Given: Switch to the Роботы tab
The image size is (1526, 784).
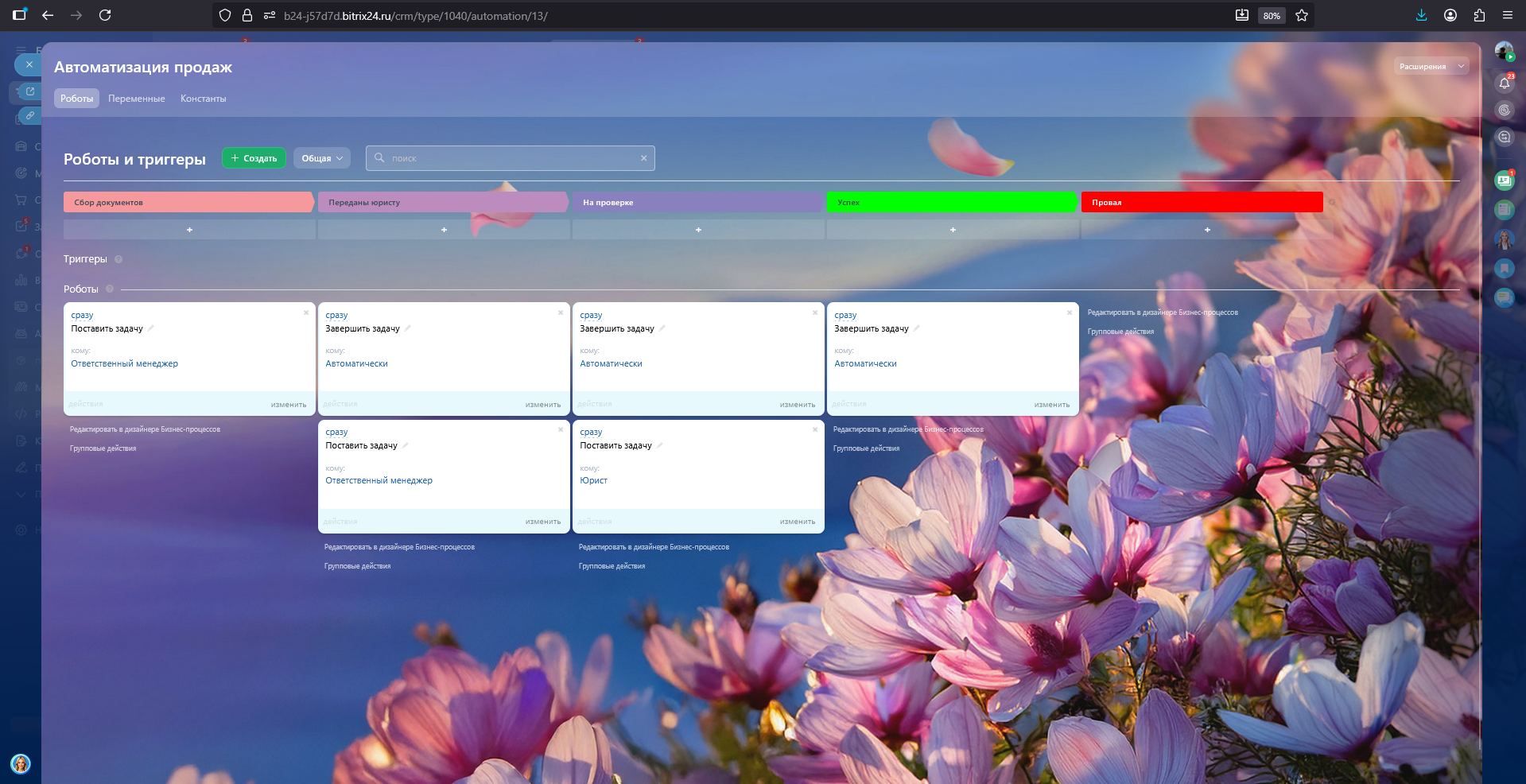Looking at the screenshot, I should click(77, 99).
